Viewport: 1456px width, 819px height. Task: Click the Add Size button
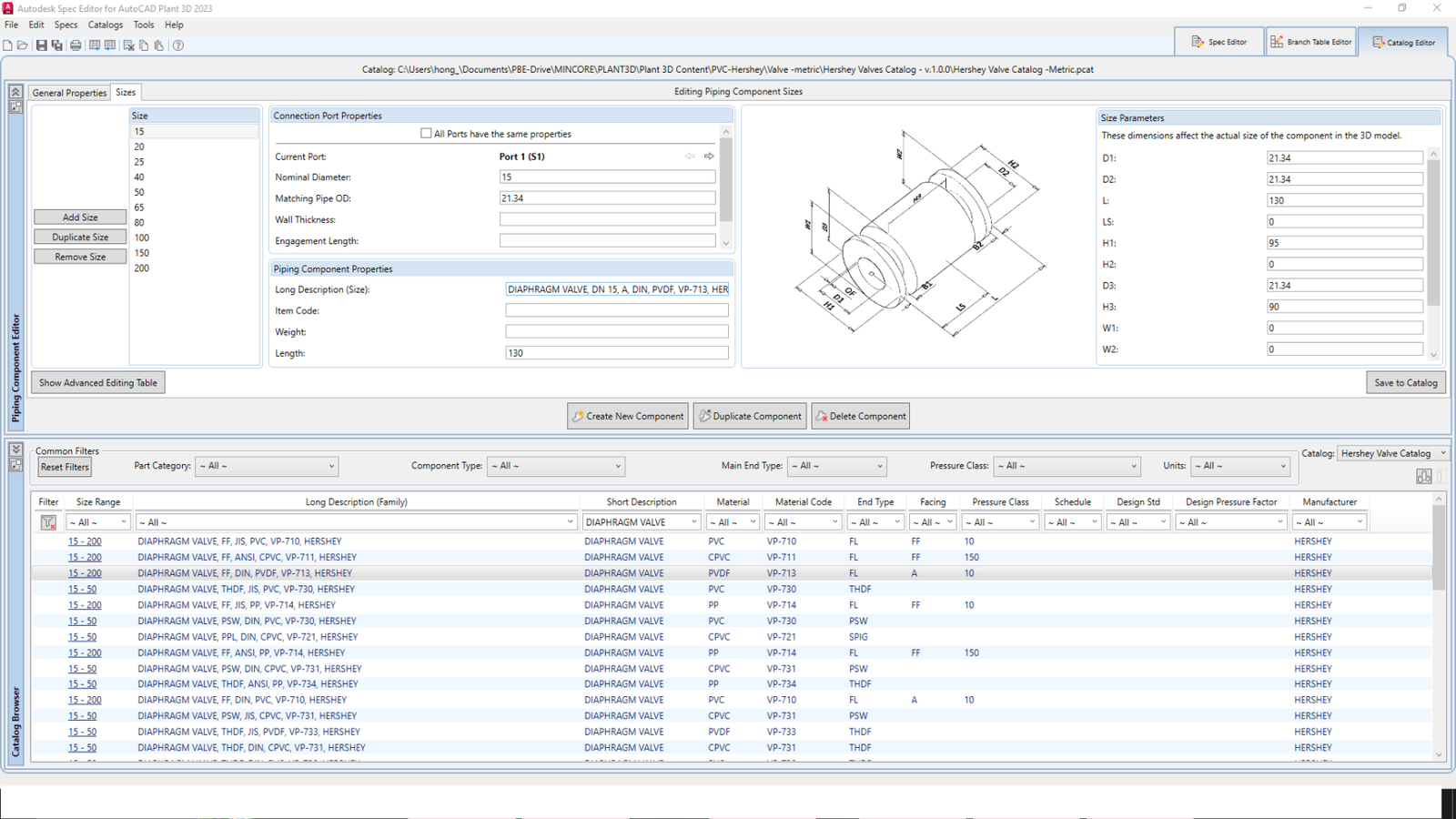click(x=80, y=217)
